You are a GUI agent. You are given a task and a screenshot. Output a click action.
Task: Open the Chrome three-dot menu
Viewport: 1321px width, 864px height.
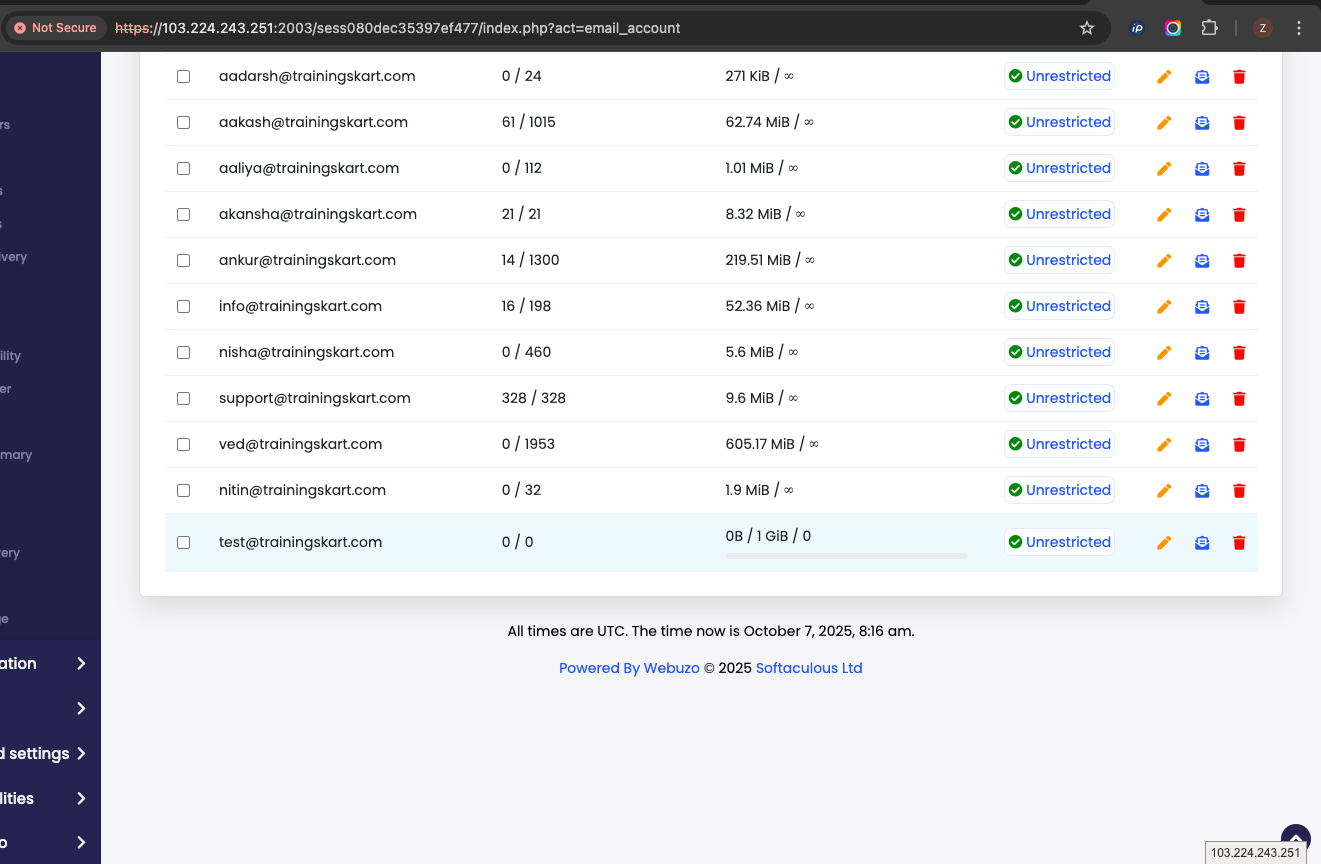click(1299, 28)
